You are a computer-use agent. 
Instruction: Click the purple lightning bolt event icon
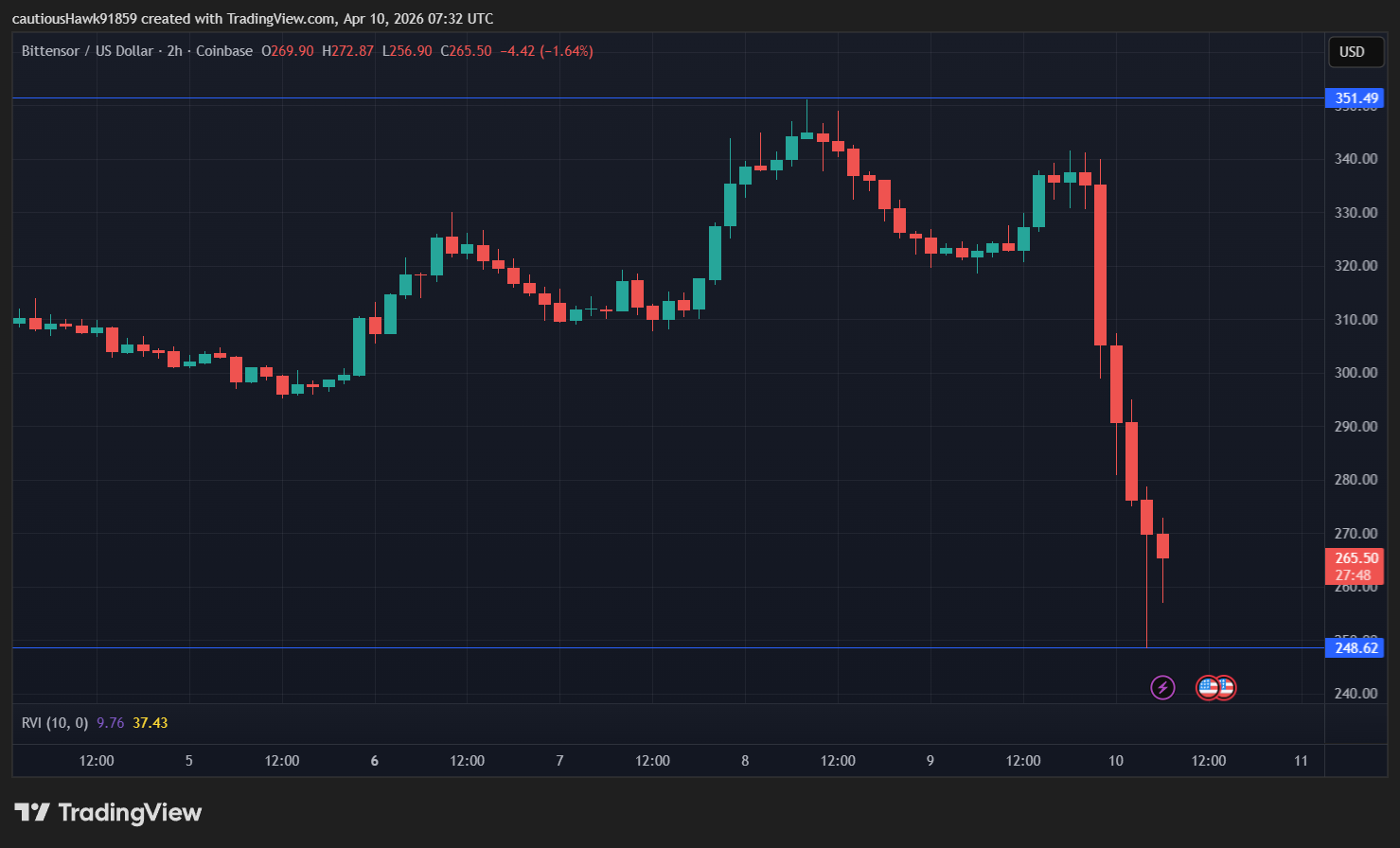coord(1162,687)
